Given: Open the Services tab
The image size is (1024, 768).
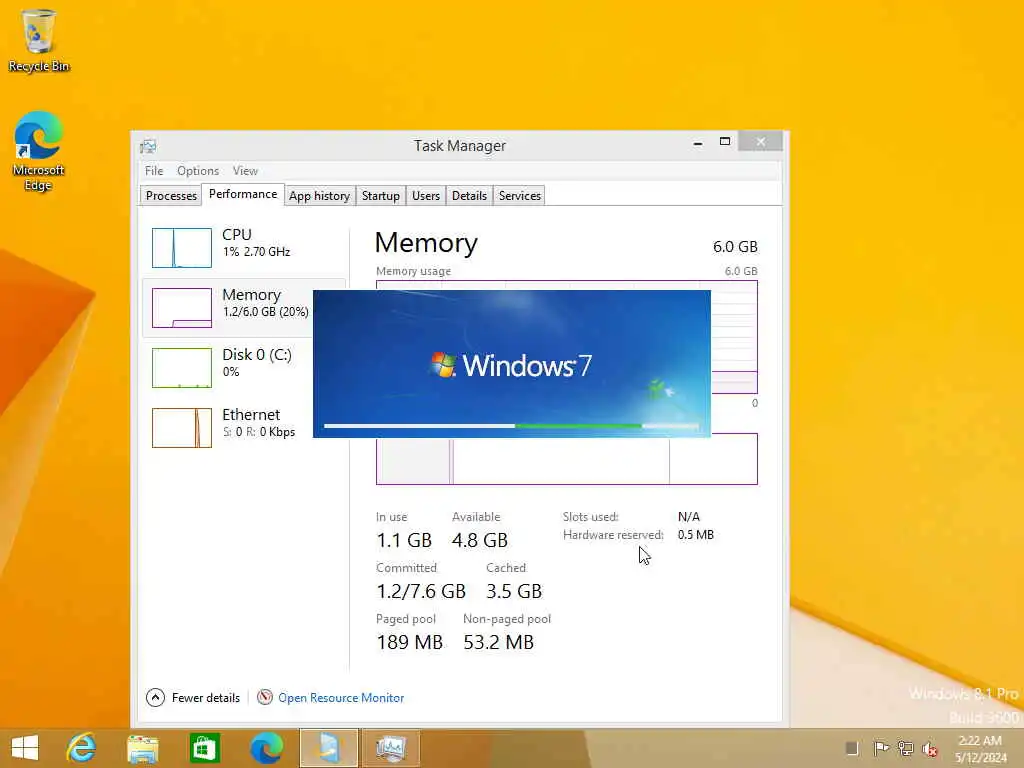Looking at the screenshot, I should click(520, 196).
